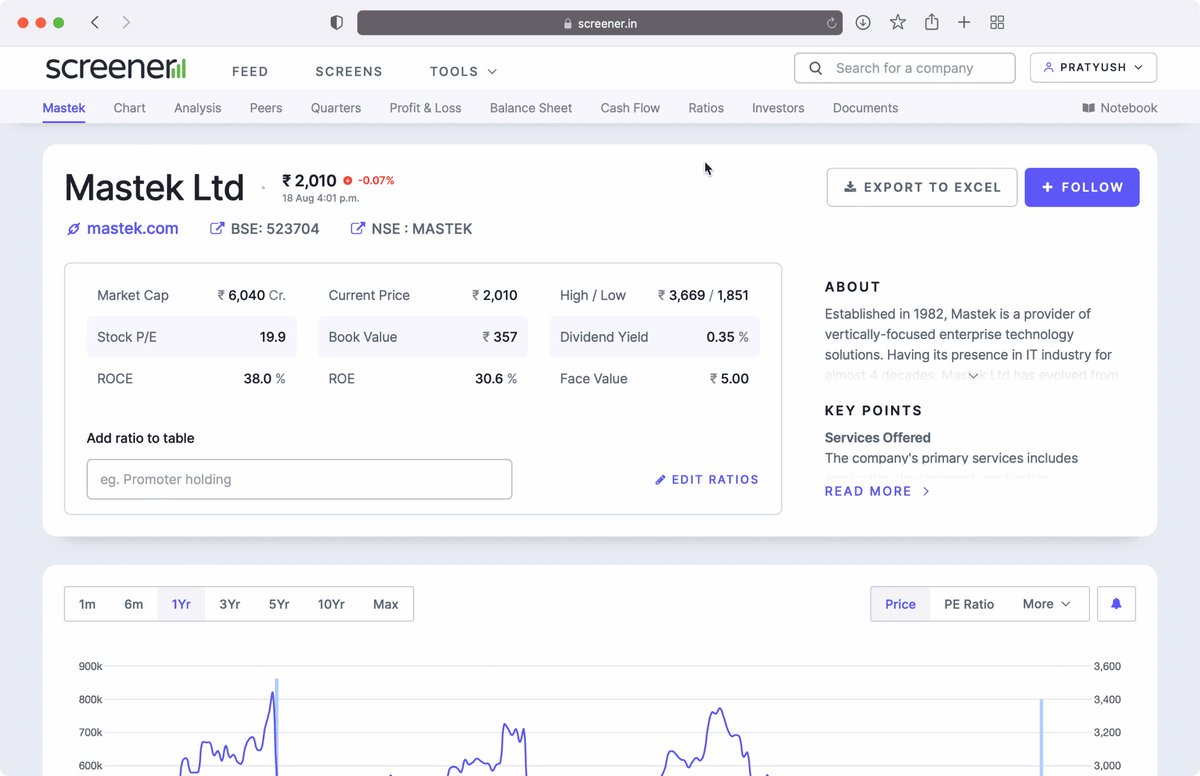Click the Dividend Yield value 0.35 %

coord(727,337)
